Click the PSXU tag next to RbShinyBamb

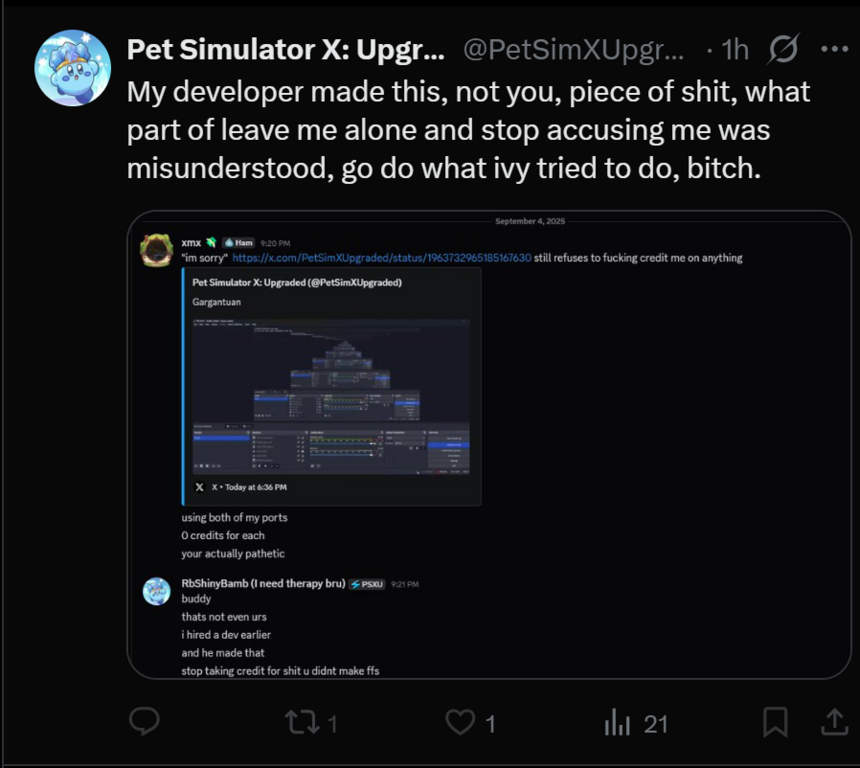coord(367,584)
